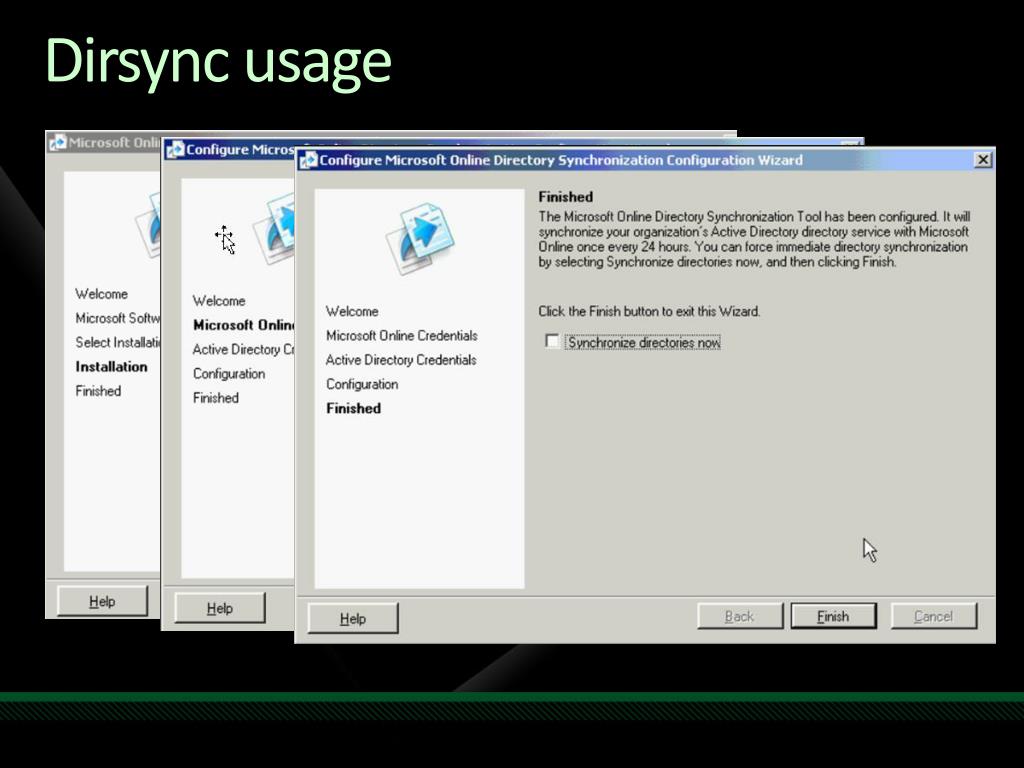Screen dimensions: 1024x768
Task: Select Active Directory step in middle window
Action: tap(243, 349)
